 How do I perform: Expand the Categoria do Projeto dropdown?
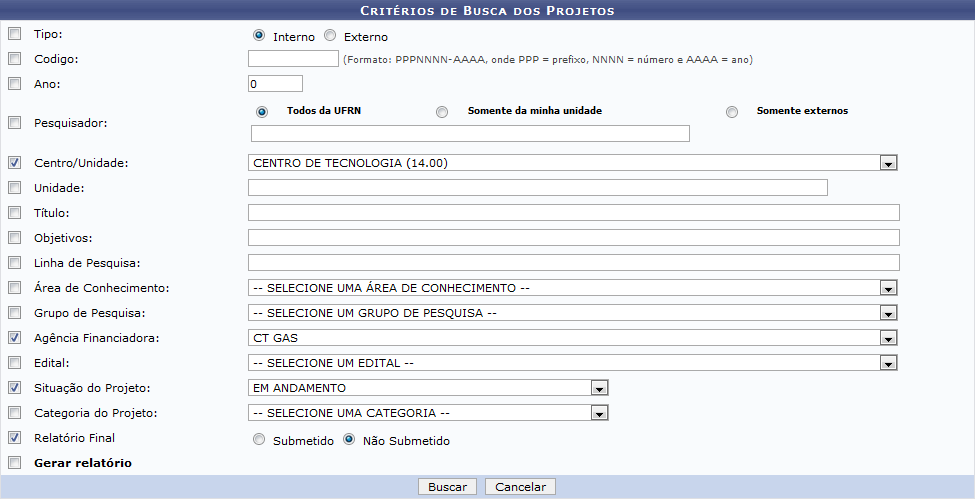599,413
